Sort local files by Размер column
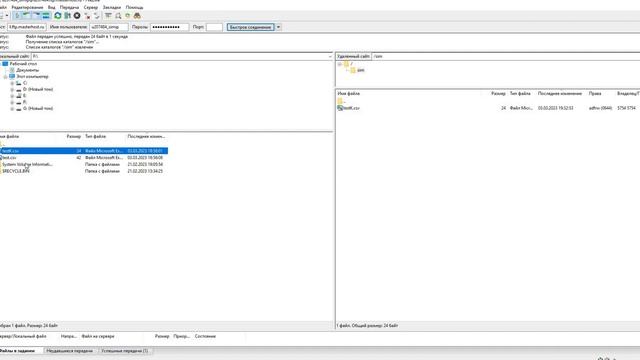The image size is (640, 360). [x=73, y=136]
